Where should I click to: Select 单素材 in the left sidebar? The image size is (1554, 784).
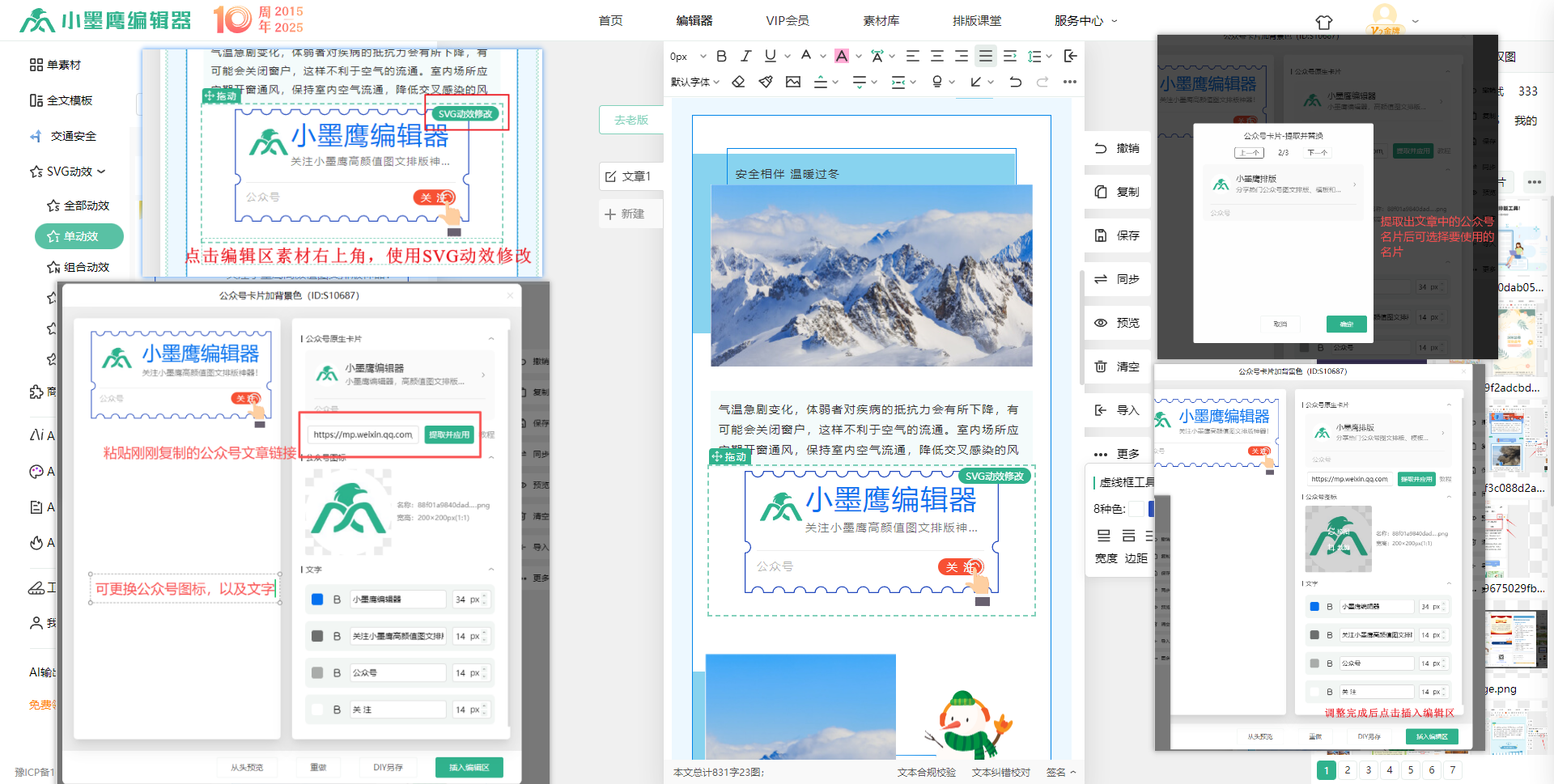click(x=55, y=65)
